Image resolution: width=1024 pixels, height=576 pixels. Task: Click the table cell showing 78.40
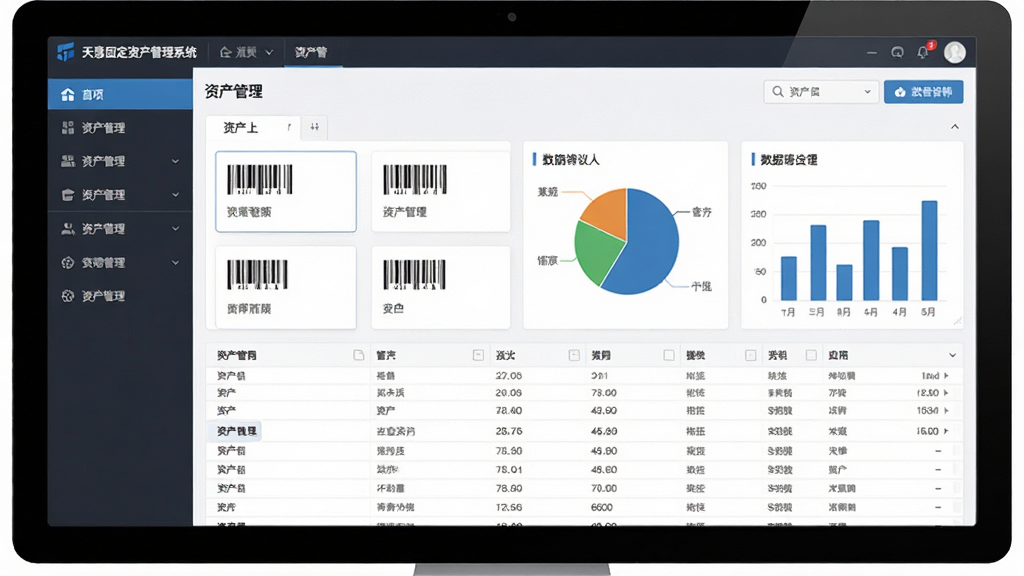508,411
